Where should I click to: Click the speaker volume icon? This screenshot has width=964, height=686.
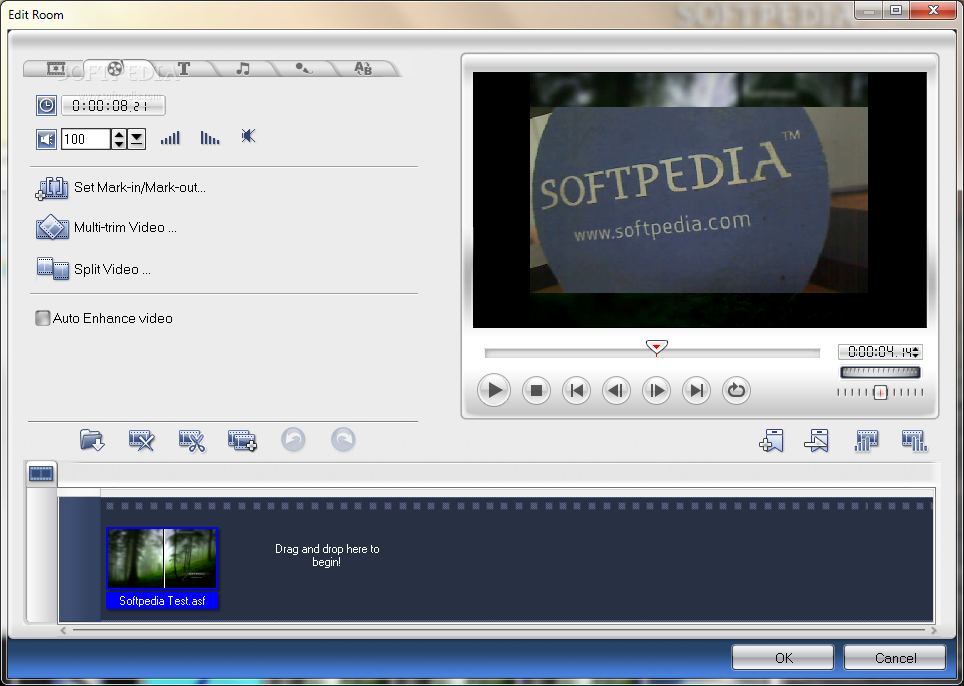[46, 139]
